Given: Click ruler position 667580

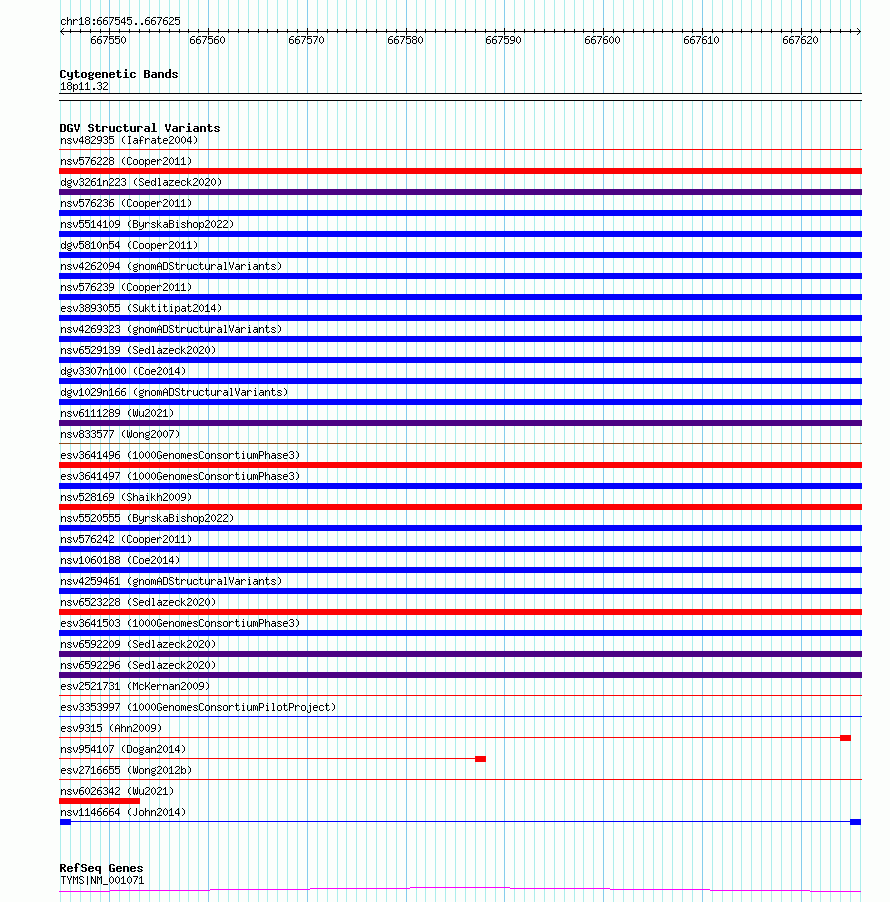Looking at the screenshot, I should (x=405, y=40).
